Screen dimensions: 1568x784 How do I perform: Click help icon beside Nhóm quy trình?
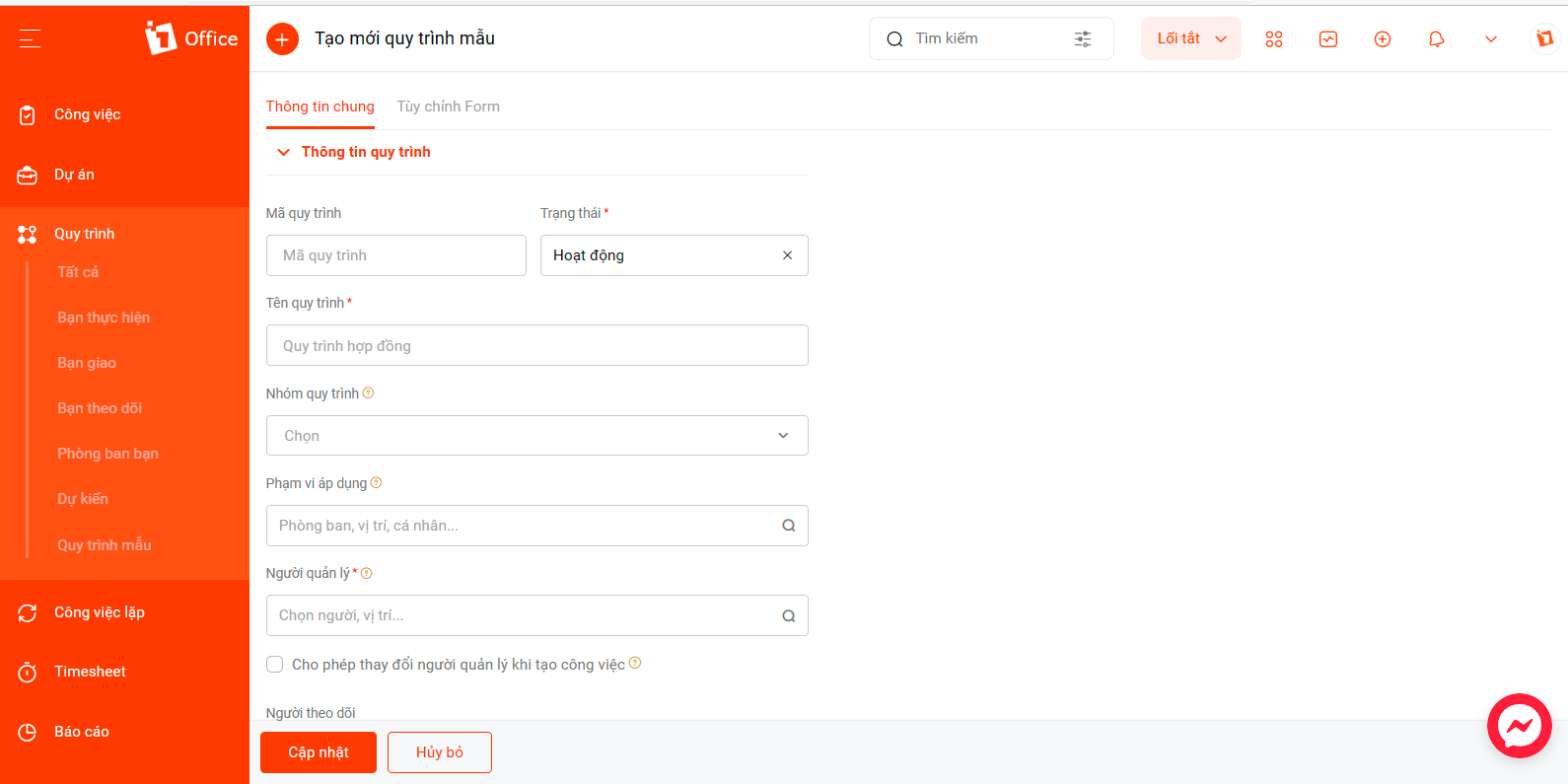(x=368, y=392)
